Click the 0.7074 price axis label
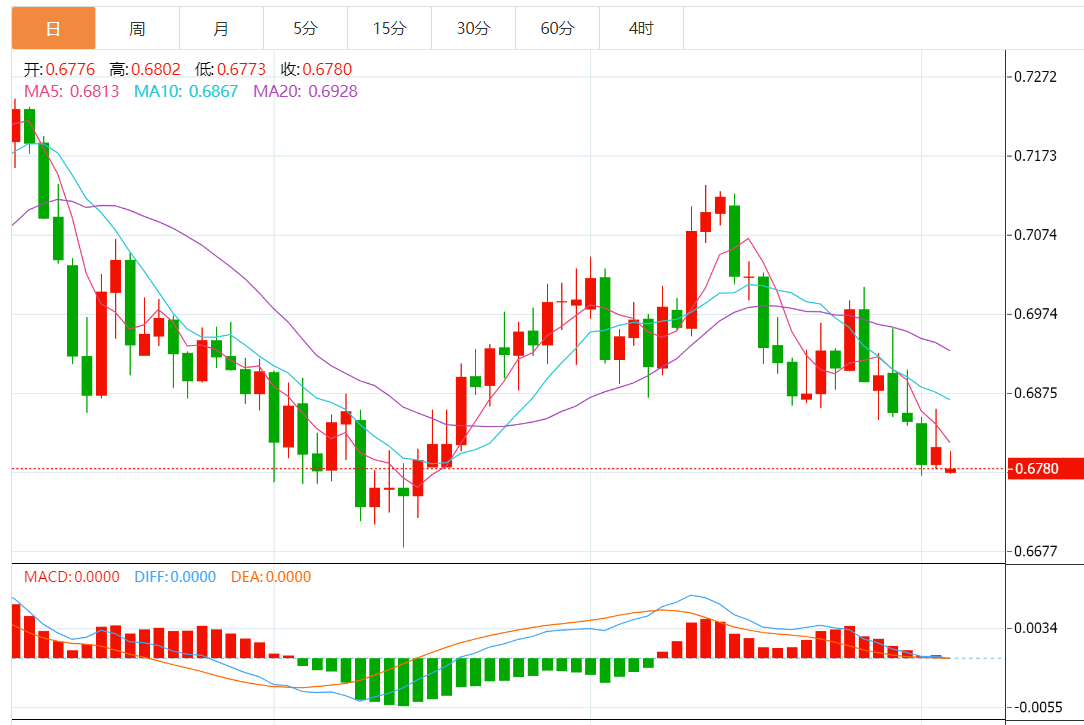 [x=1035, y=235]
